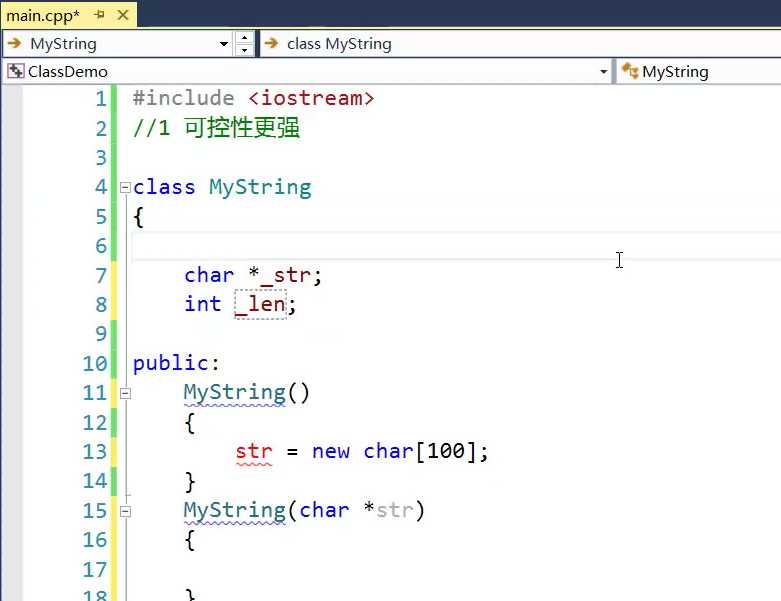The height and width of the screenshot is (601, 781).
Task: Click char *_str; declaration
Action: click(253, 275)
